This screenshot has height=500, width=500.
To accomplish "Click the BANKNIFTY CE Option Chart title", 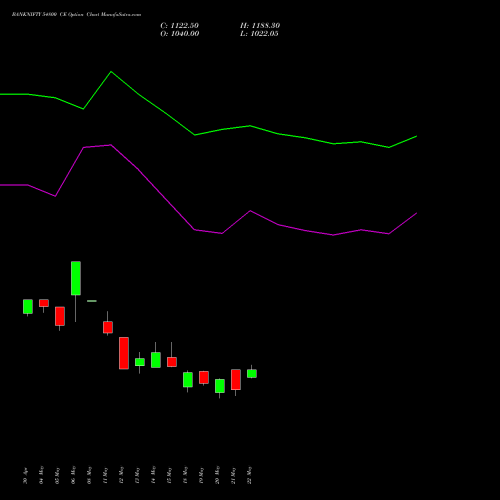I will [76, 15].
